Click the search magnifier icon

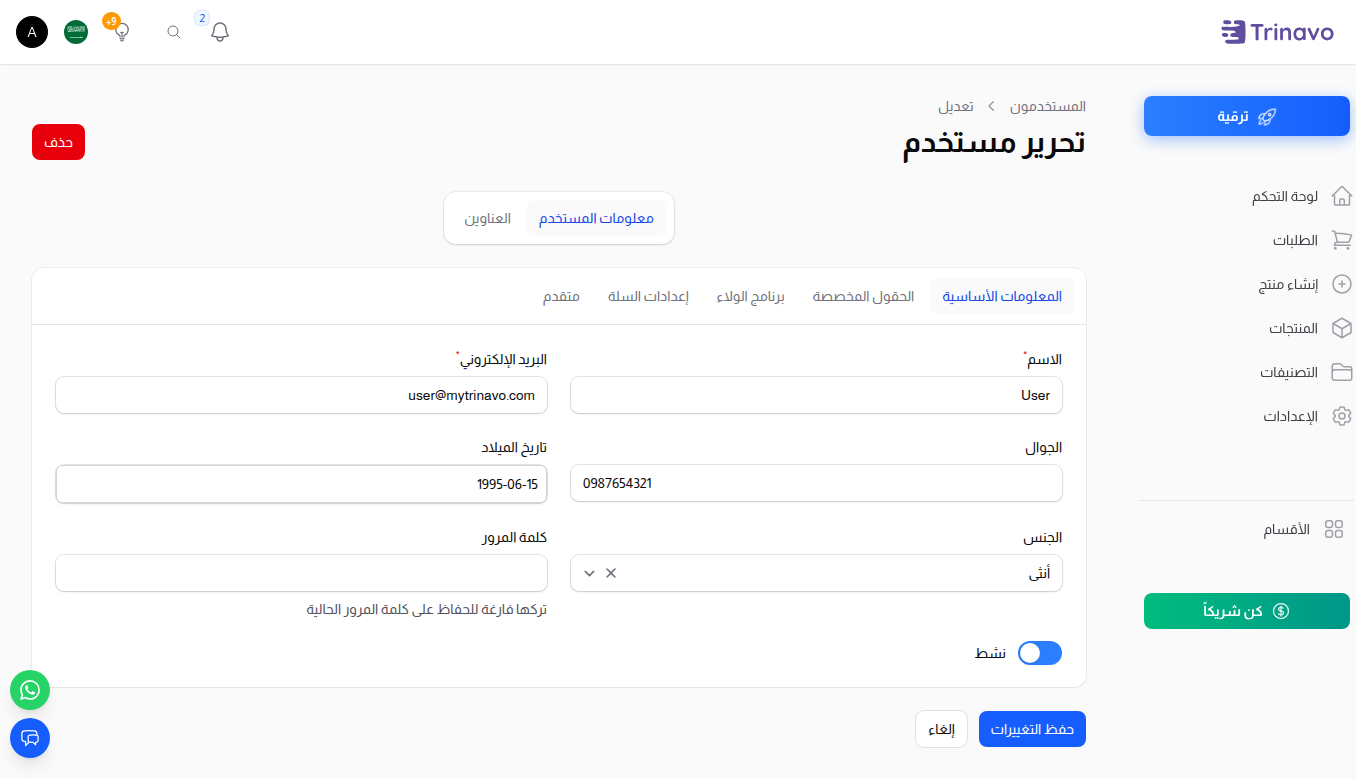174,32
